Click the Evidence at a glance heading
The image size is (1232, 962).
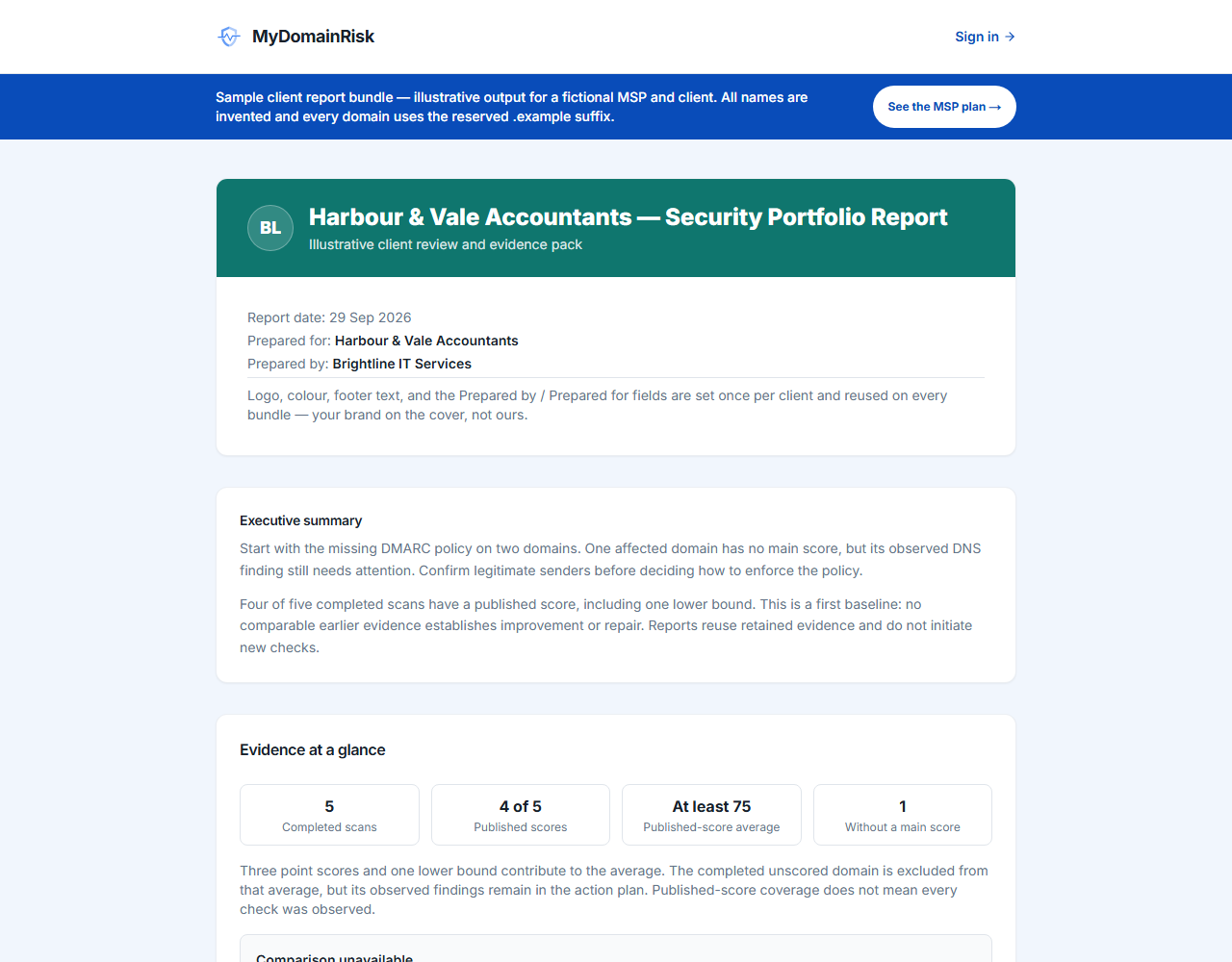click(x=312, y=749)
